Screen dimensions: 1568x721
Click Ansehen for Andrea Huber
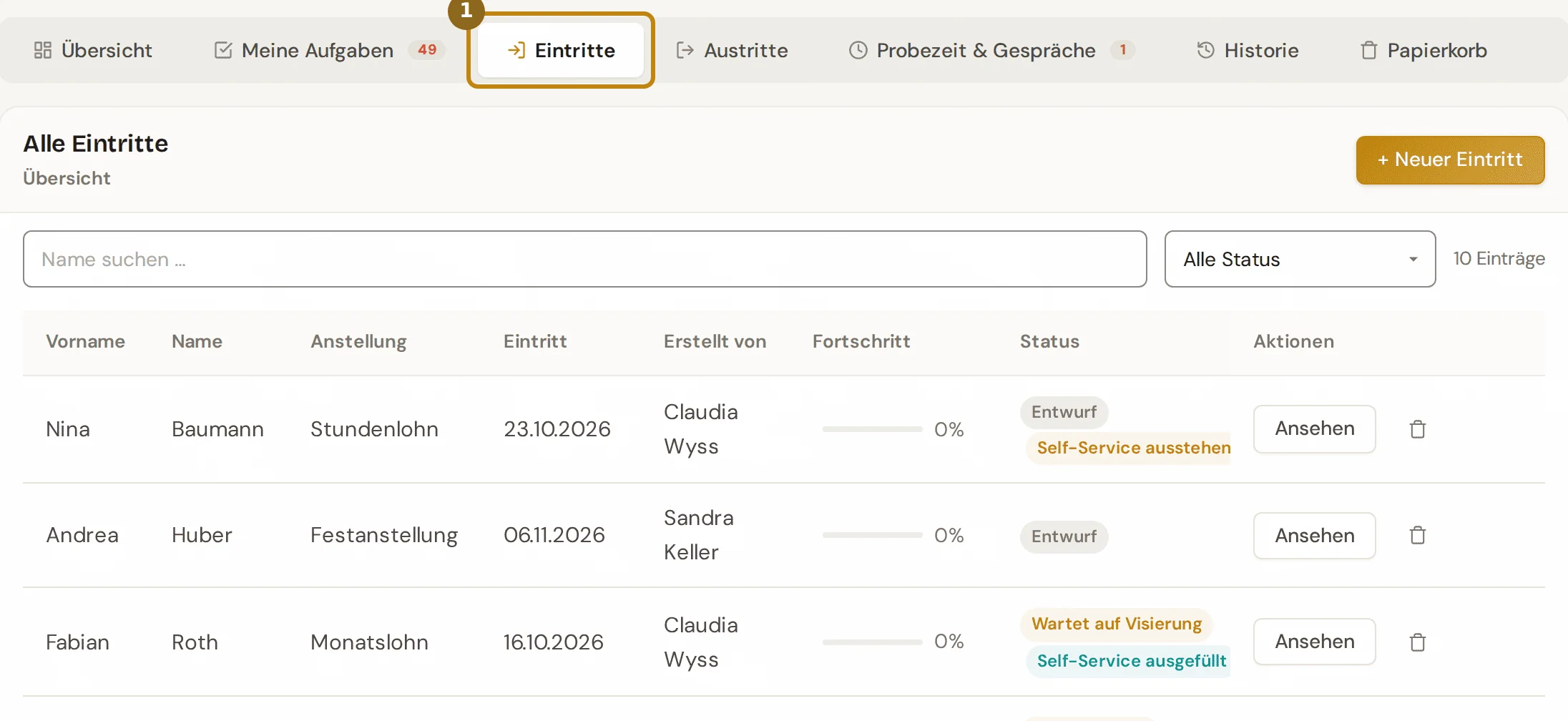(x=1314, y=536)
